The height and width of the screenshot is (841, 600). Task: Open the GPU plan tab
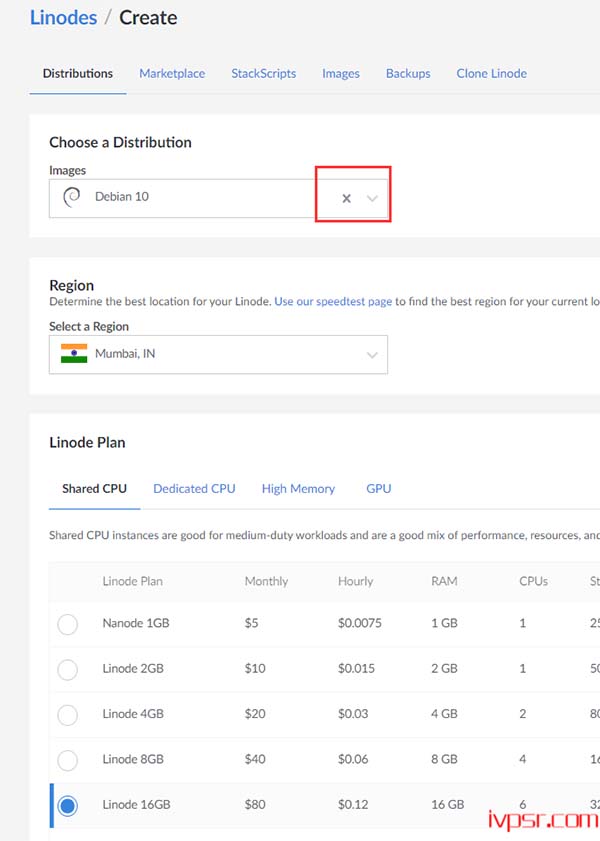[379, 489]
